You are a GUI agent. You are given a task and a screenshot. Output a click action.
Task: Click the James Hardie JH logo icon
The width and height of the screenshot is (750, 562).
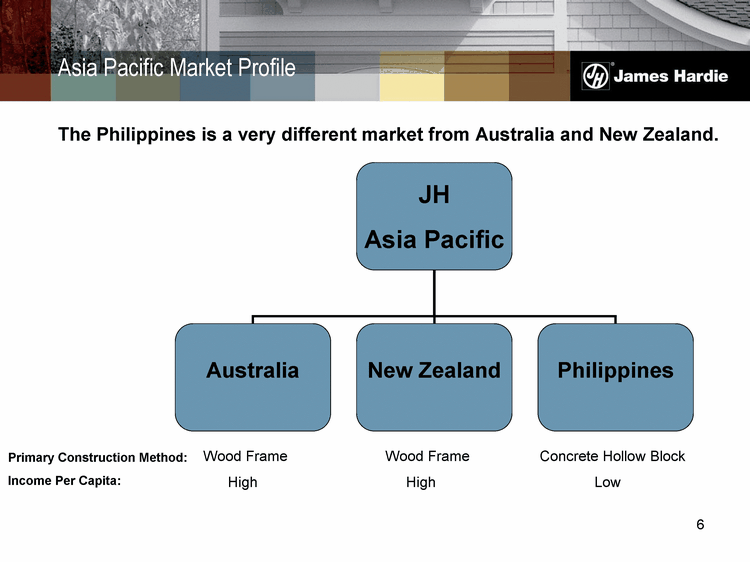coord(596,76)
